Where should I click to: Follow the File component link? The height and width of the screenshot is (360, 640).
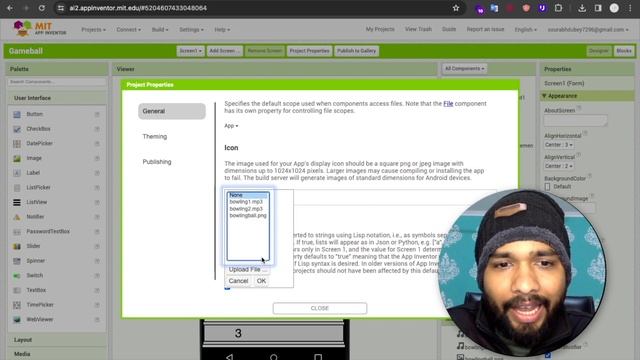click(448, 104)
